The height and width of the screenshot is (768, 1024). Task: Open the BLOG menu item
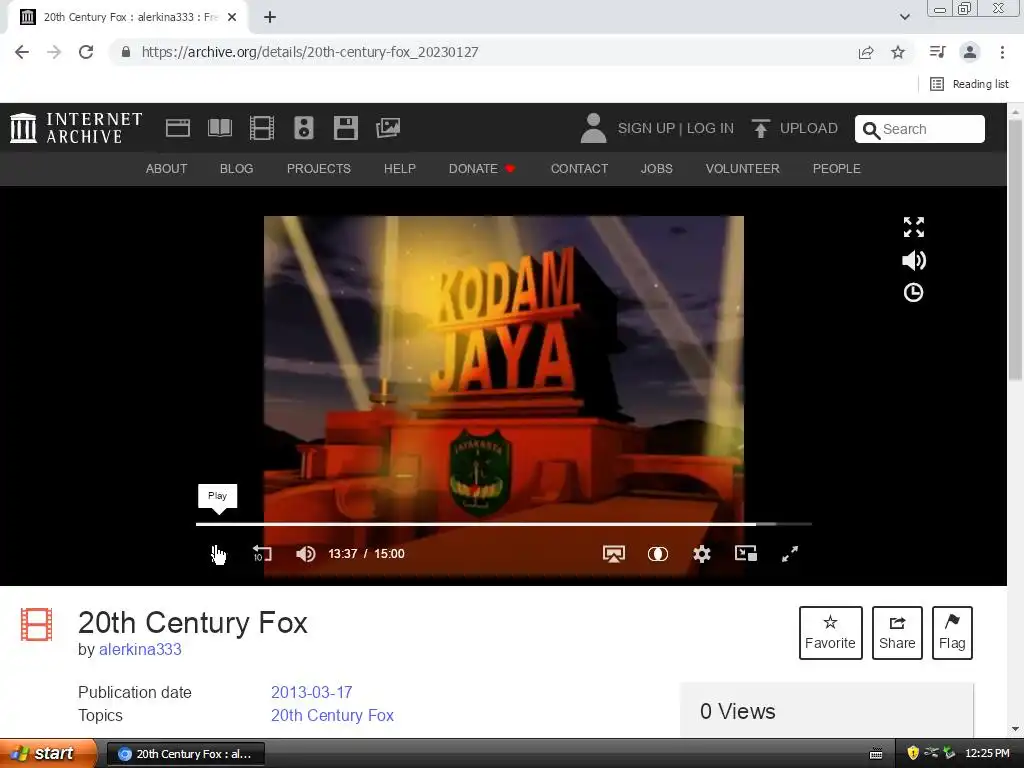[236, 168]
